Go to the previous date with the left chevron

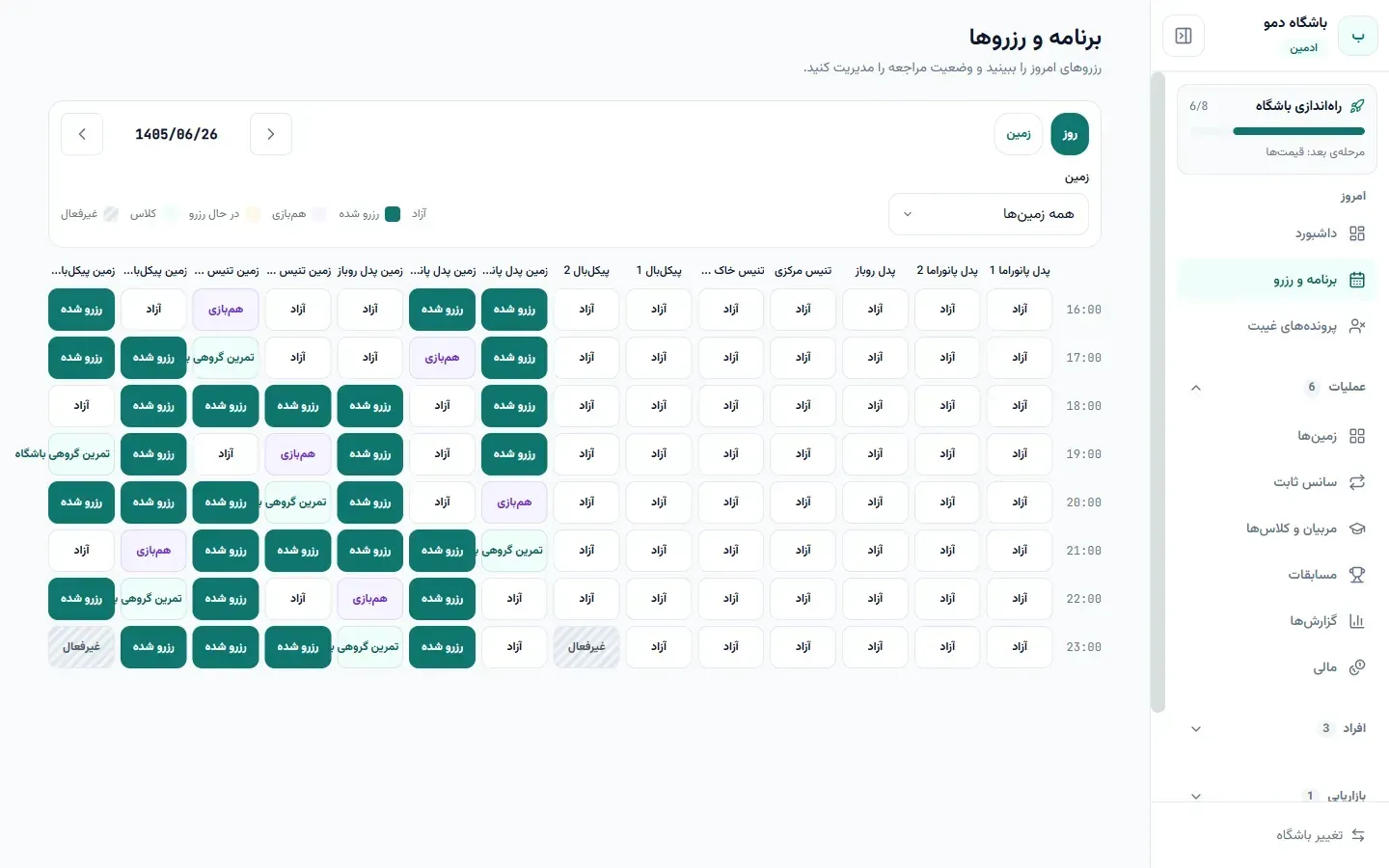point(82,134)
